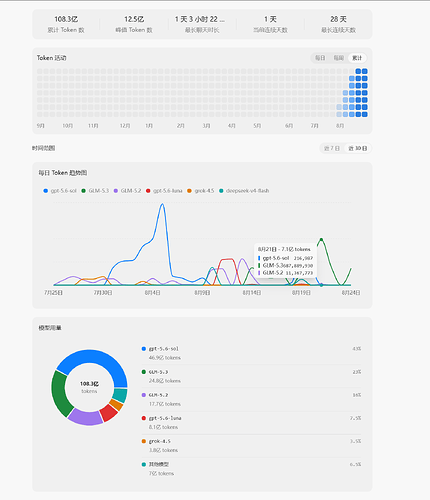Click the tooltip header 8月21日 - 7.1亿 tokens

[284, 249]
